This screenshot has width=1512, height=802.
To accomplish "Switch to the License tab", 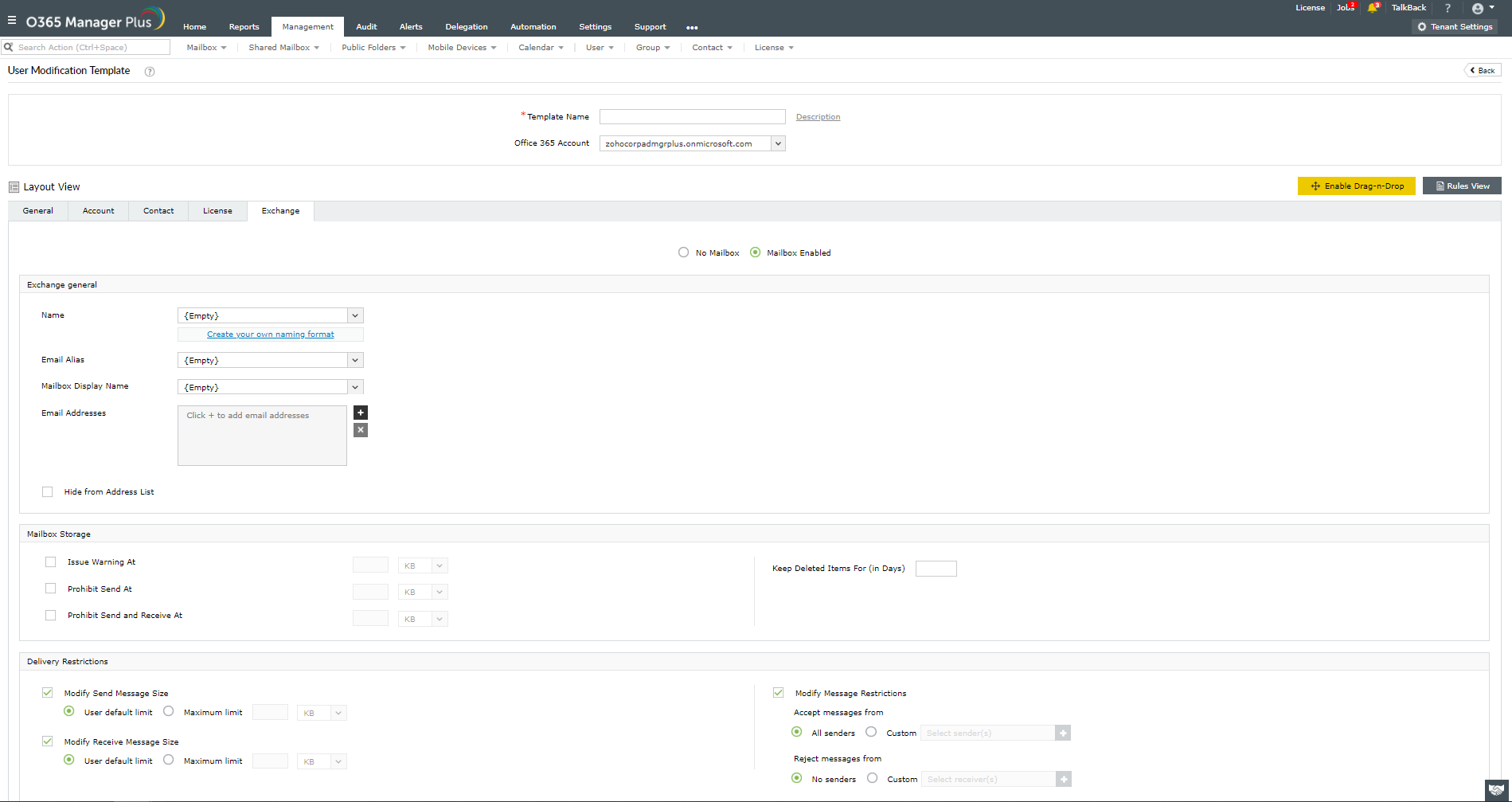I will tap(217, 211).
